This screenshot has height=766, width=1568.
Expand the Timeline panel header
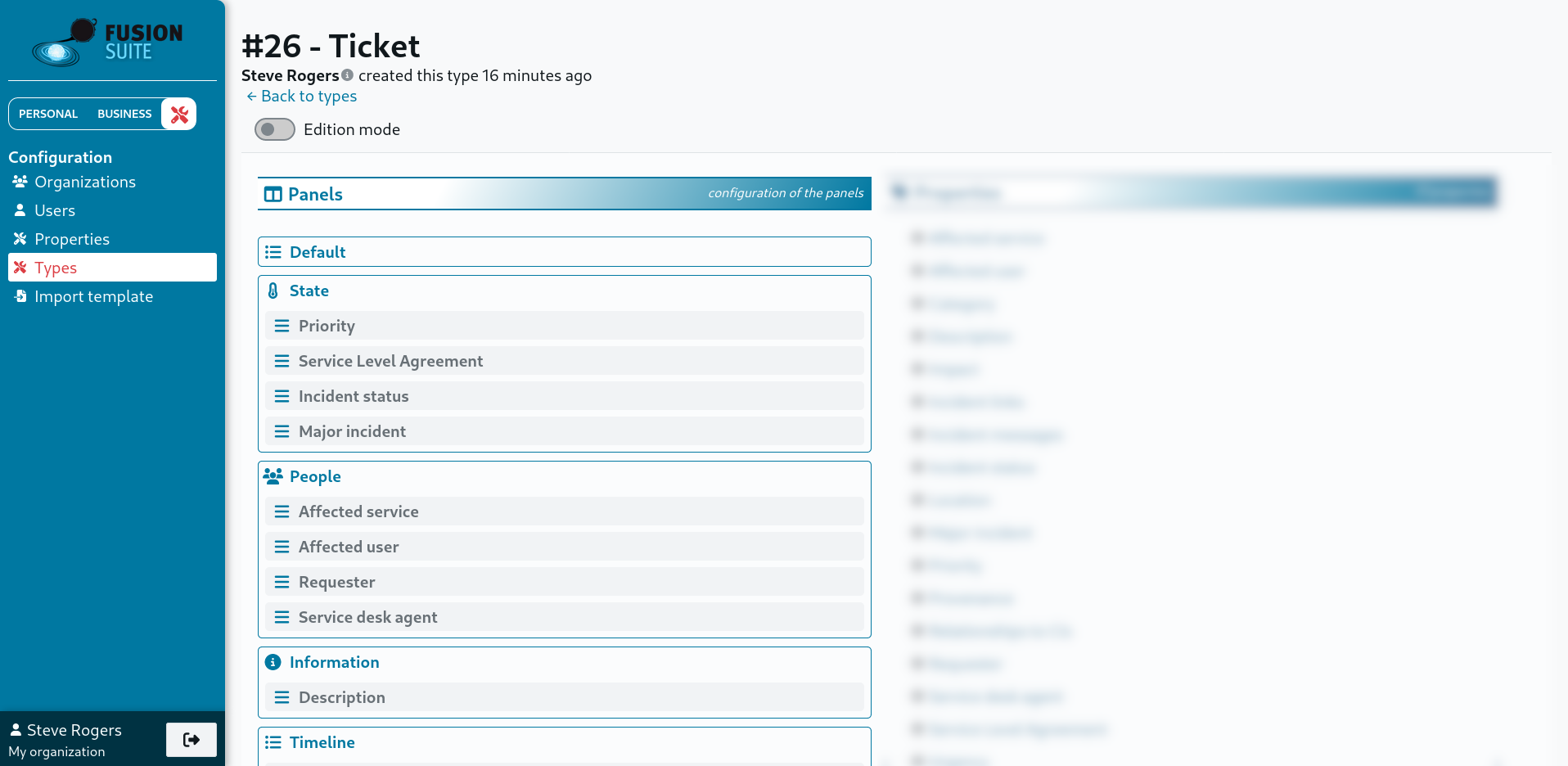point(322,742)
